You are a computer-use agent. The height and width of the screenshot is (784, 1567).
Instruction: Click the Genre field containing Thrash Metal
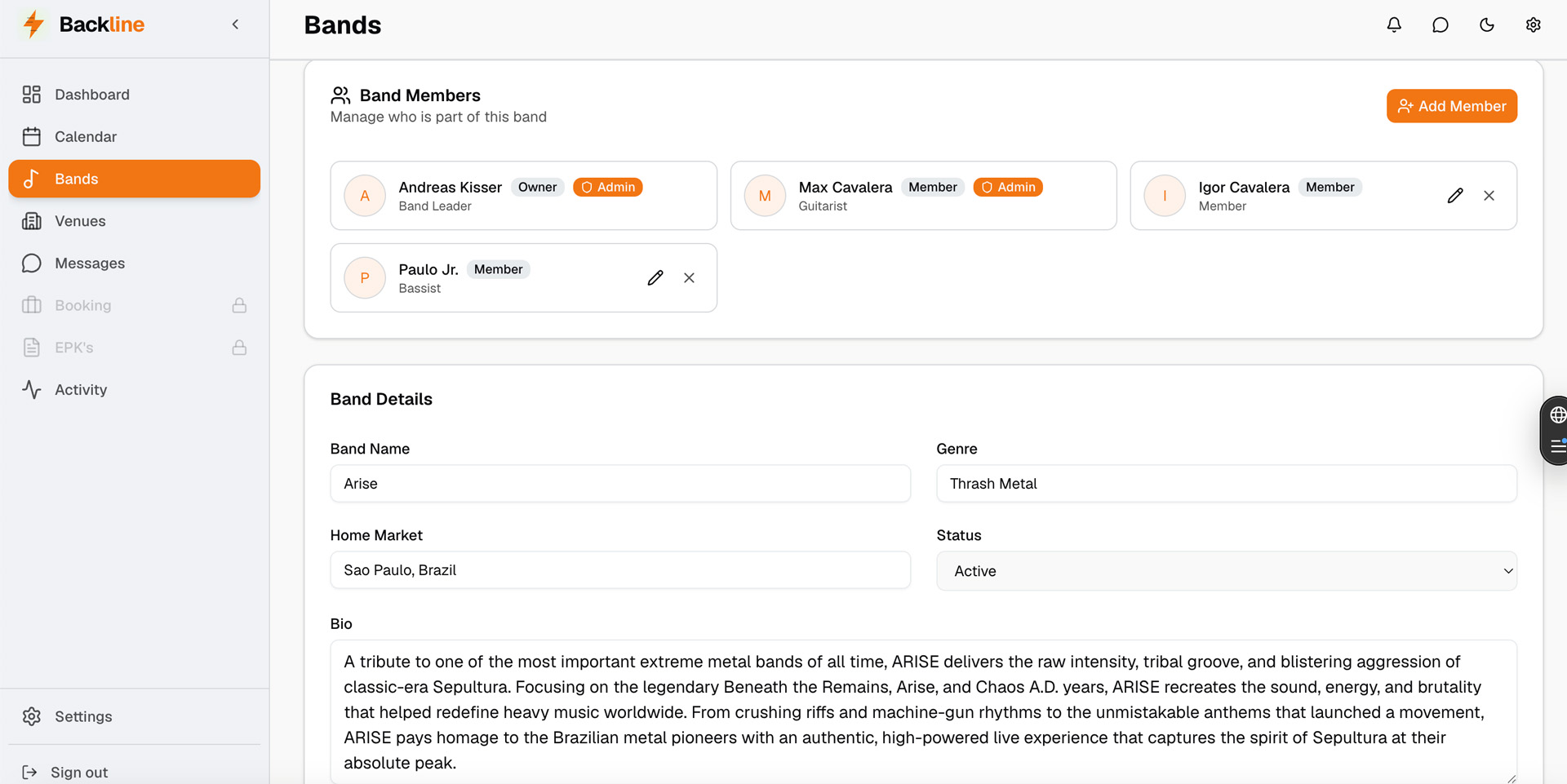tap(1227, 484)
